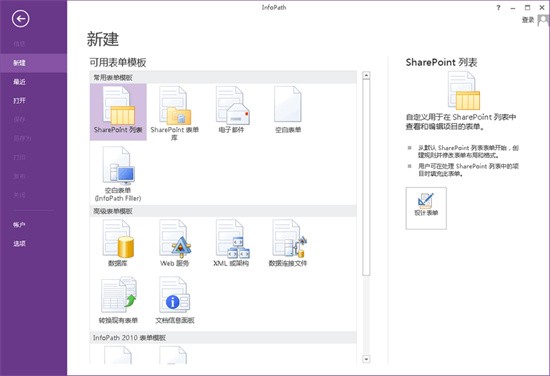Screen dimensions: 550x376
Task: Minimize the InfoPath window
Action: pyautogui.click(x=513, y=8)
